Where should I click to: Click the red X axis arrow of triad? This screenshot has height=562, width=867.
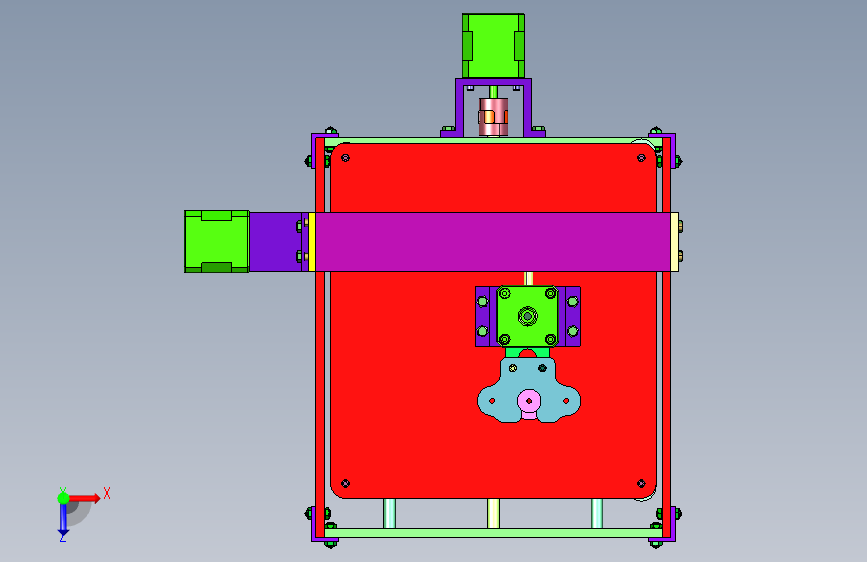86,498
